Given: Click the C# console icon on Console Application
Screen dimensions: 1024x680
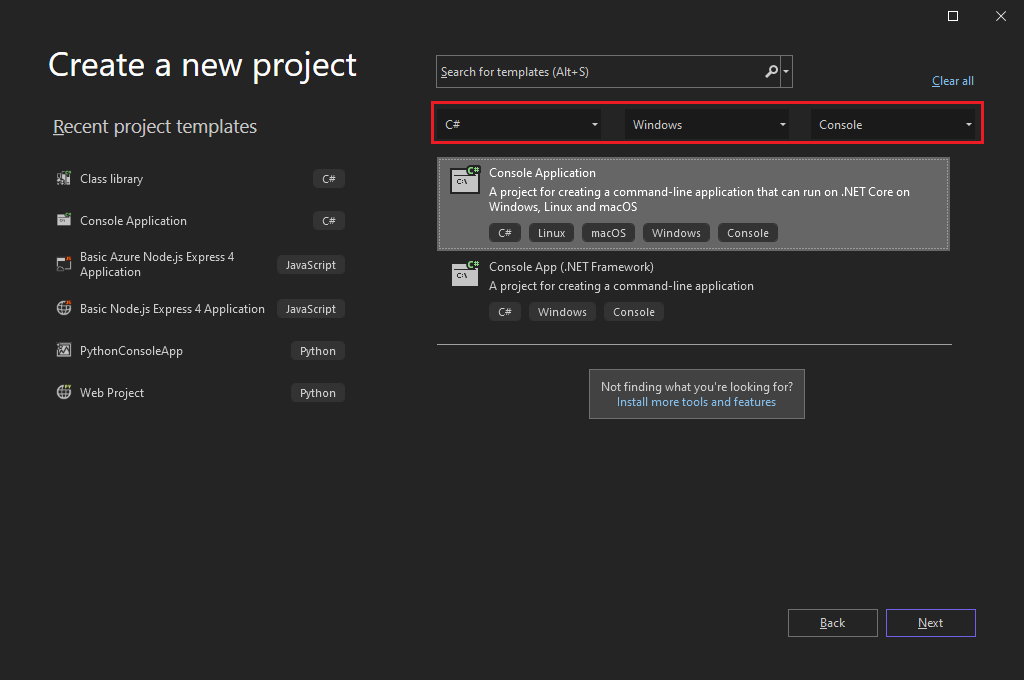Looking at the screenshot, I should [x=464, y=180].
